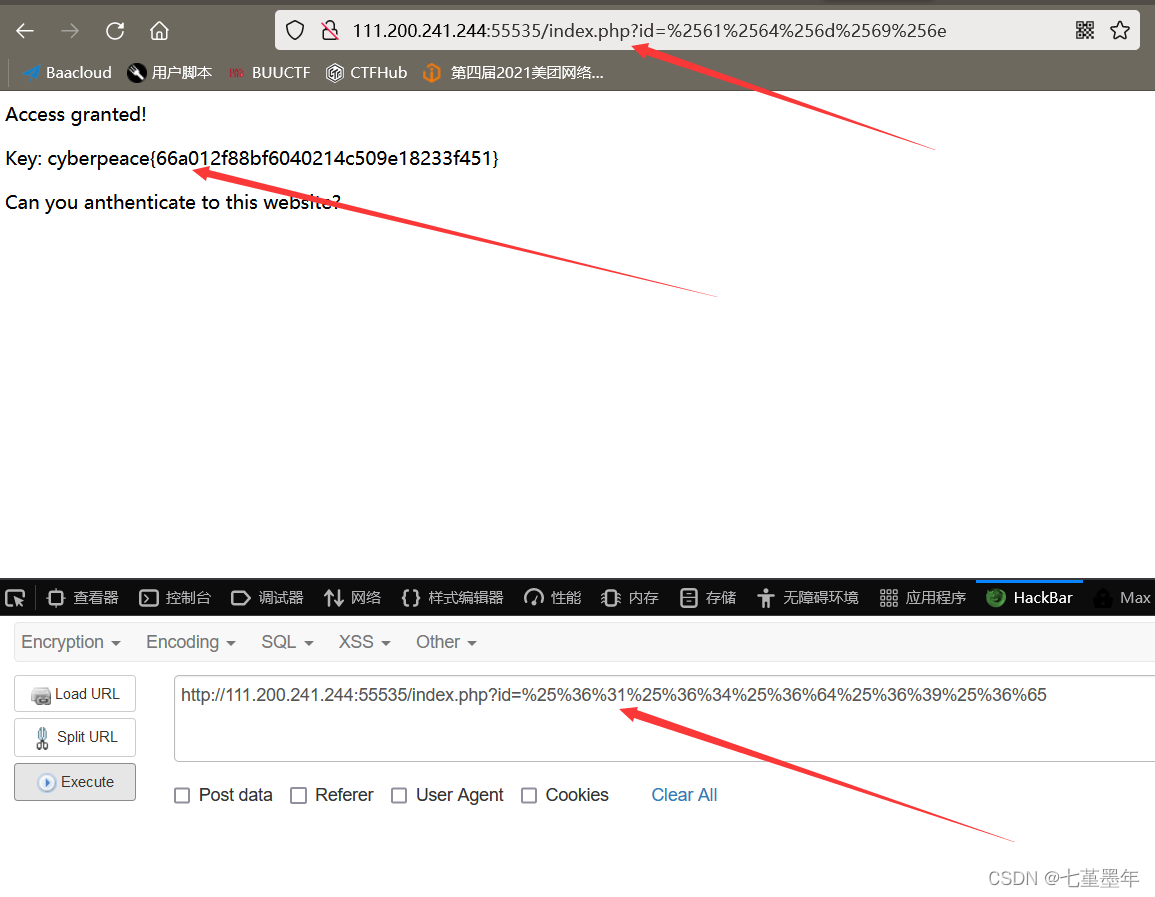Switch to the 网络 network tab
The height and width of the screenshot is (897, 1155).
[x=353, y=597]
